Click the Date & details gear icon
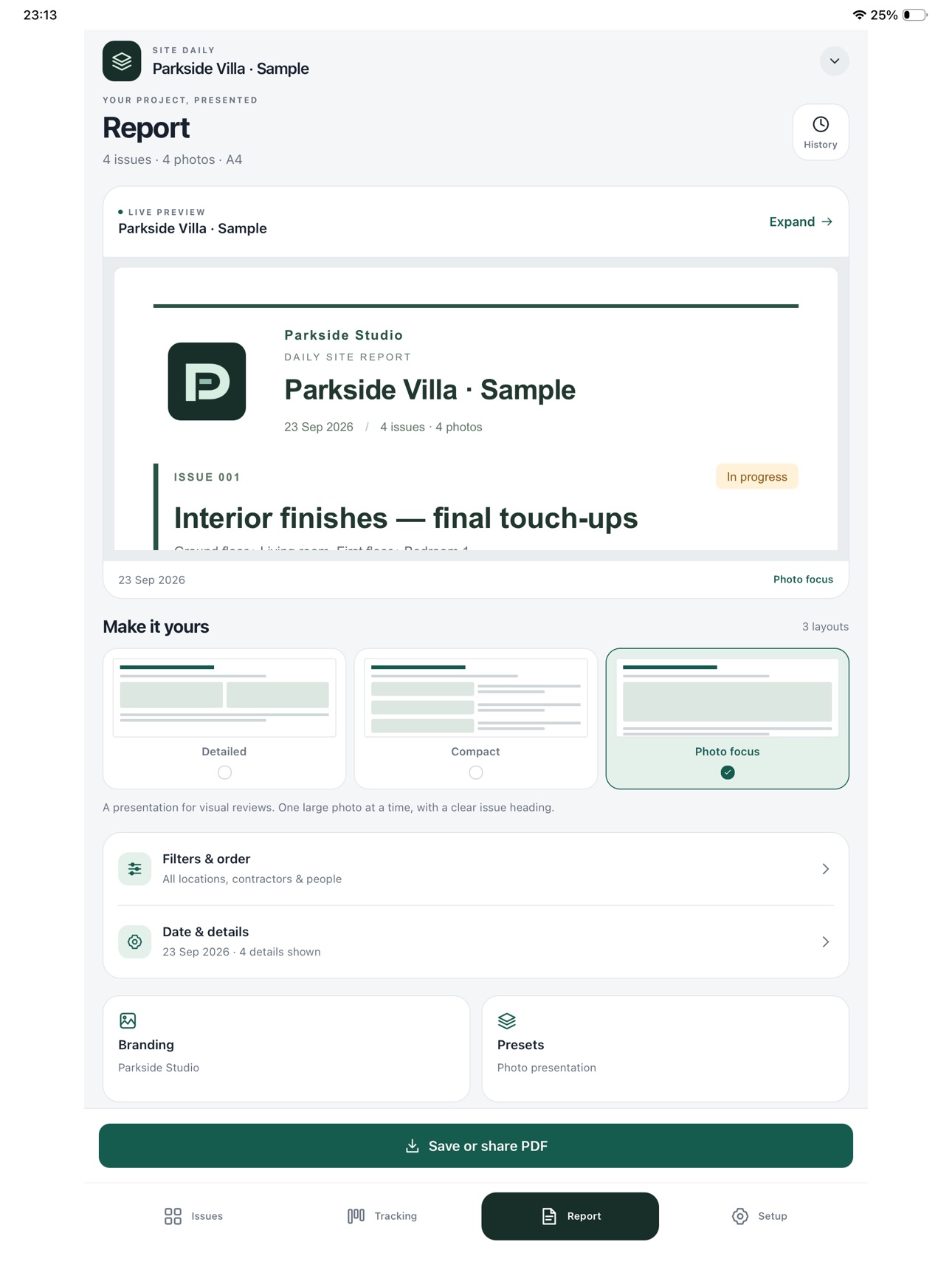952x1270 pixels. [134, 941]
